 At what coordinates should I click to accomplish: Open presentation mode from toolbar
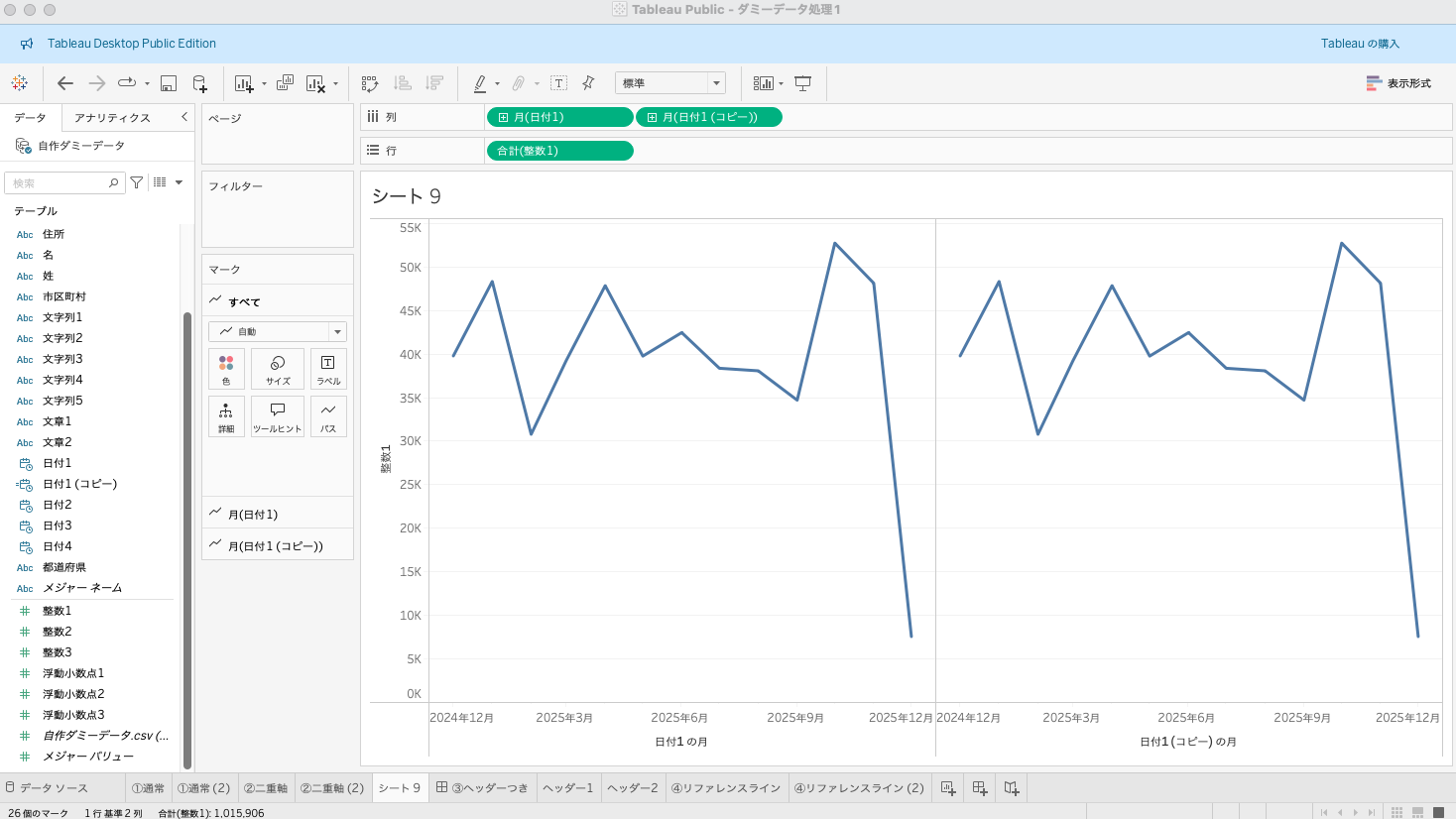(x=803, y=83)
